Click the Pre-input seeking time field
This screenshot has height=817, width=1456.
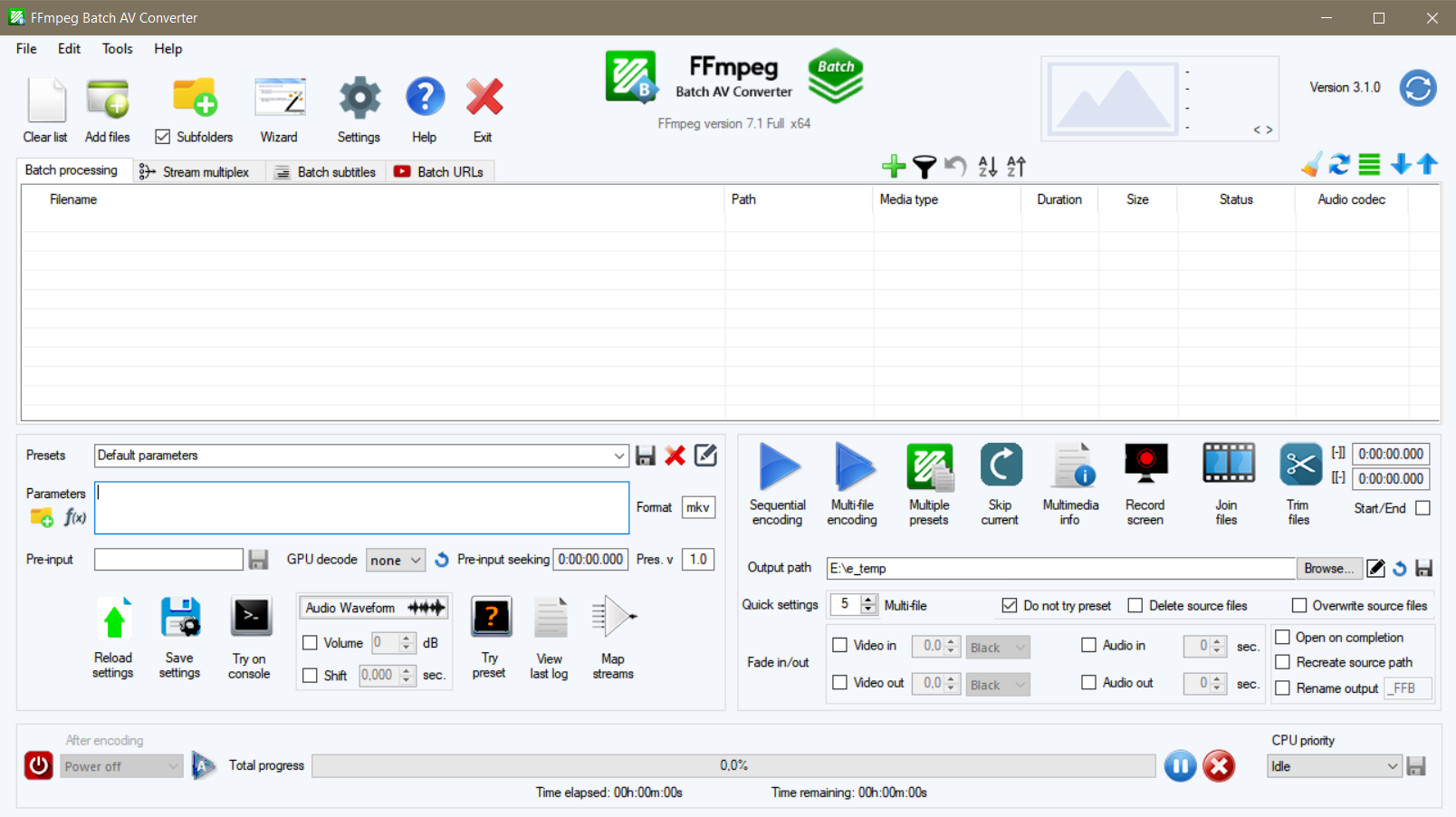[x=590, y=560]
